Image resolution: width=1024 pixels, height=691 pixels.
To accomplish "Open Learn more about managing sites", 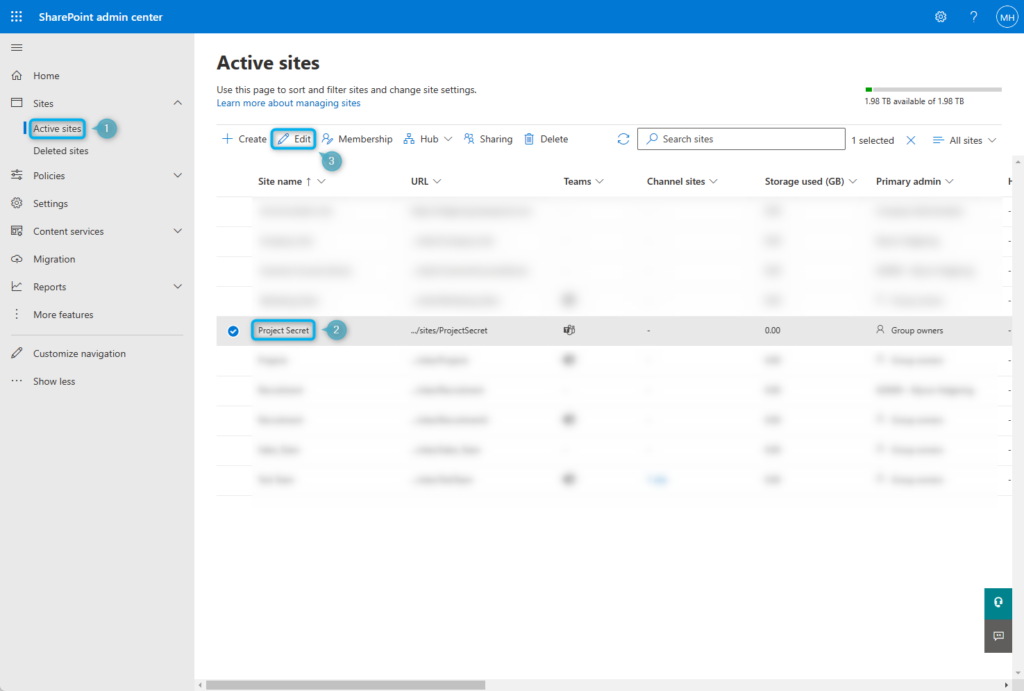I will [288, 102].
